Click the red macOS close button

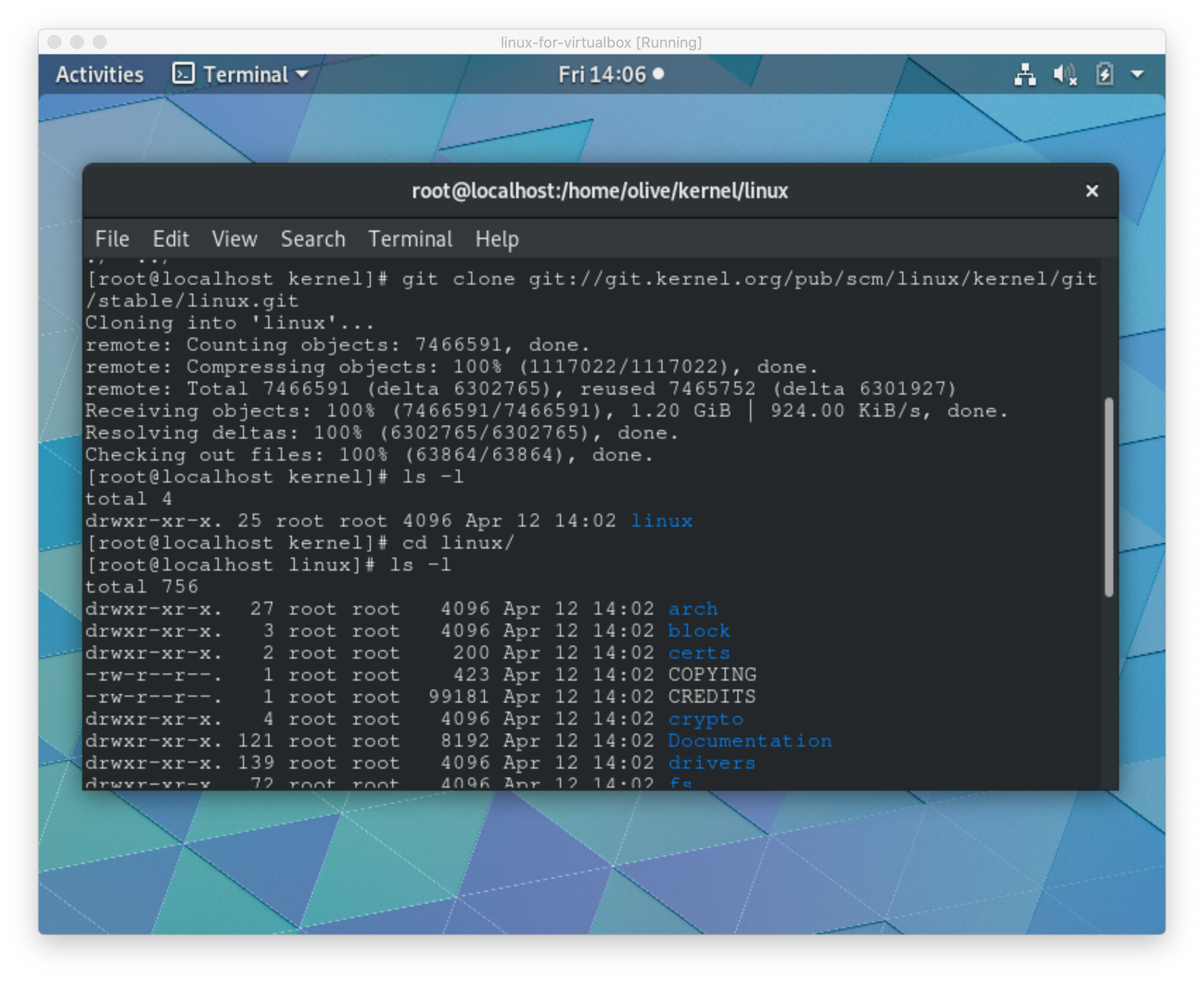point(54,42)
